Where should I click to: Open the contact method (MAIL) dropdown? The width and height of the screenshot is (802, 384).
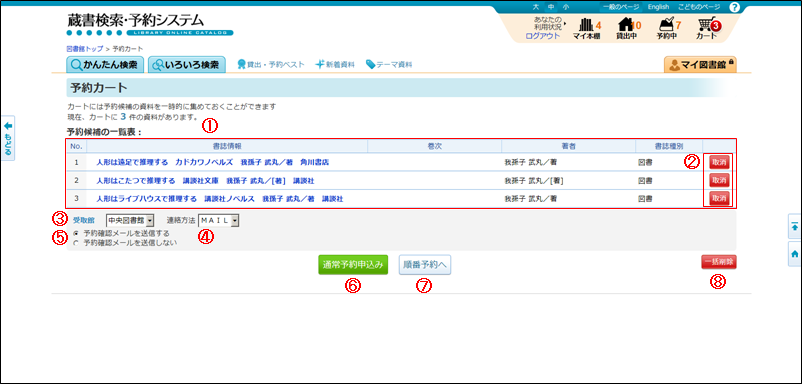point(219,220)
